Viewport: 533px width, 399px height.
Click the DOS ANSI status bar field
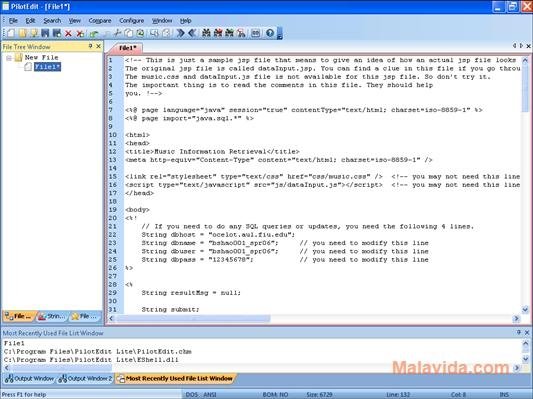point(201,395)
